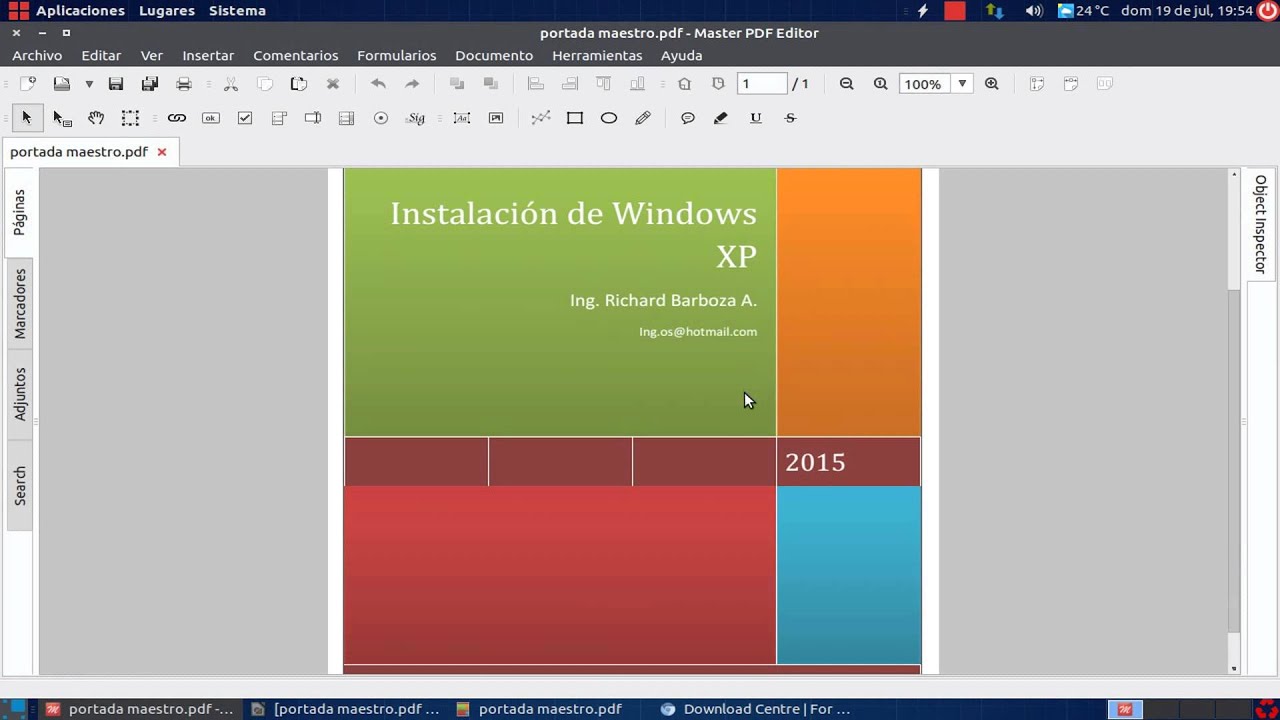1280x720 pixels.
Task: Activate the Hand pan tool
Action: (96, 118)
